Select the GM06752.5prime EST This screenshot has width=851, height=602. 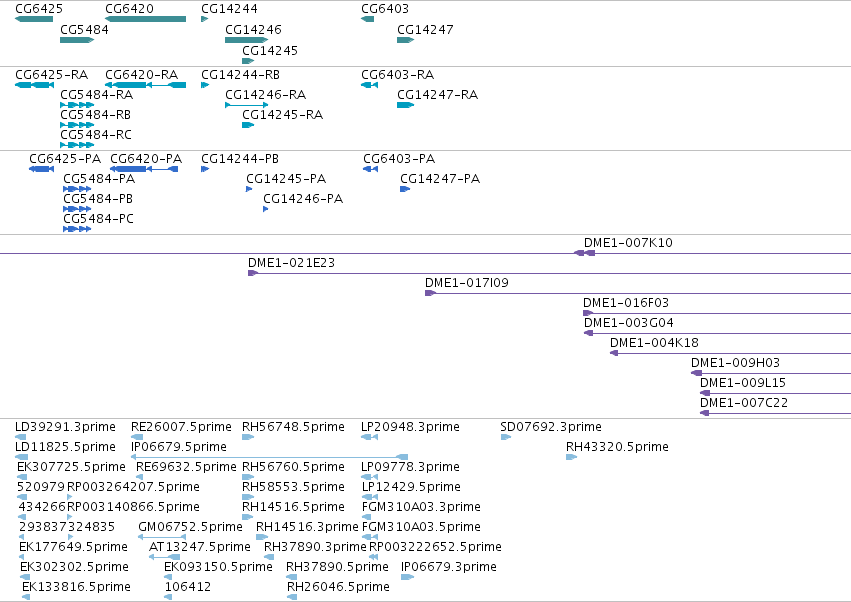162,537
